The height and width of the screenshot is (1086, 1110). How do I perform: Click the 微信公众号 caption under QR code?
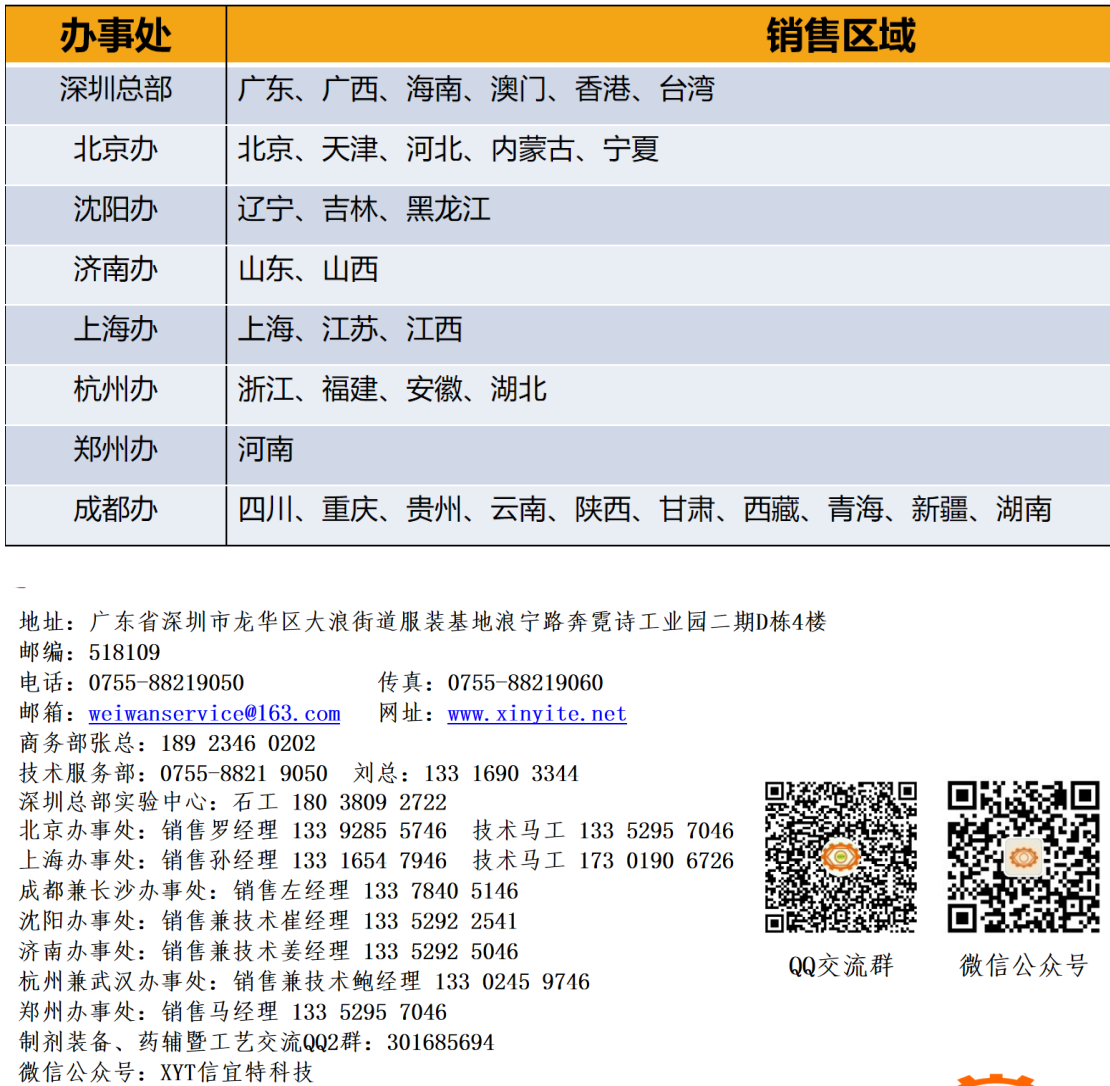(x=1023, y=965)
